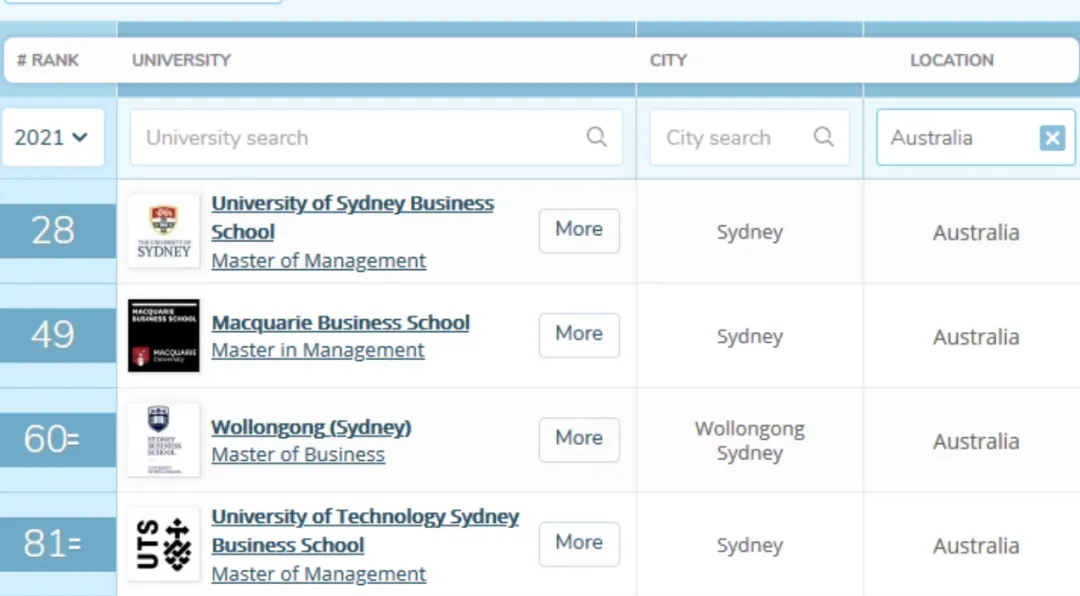Open the Master in Management program link
This screenshot has width=1080, height=596.
click(318, 350)
